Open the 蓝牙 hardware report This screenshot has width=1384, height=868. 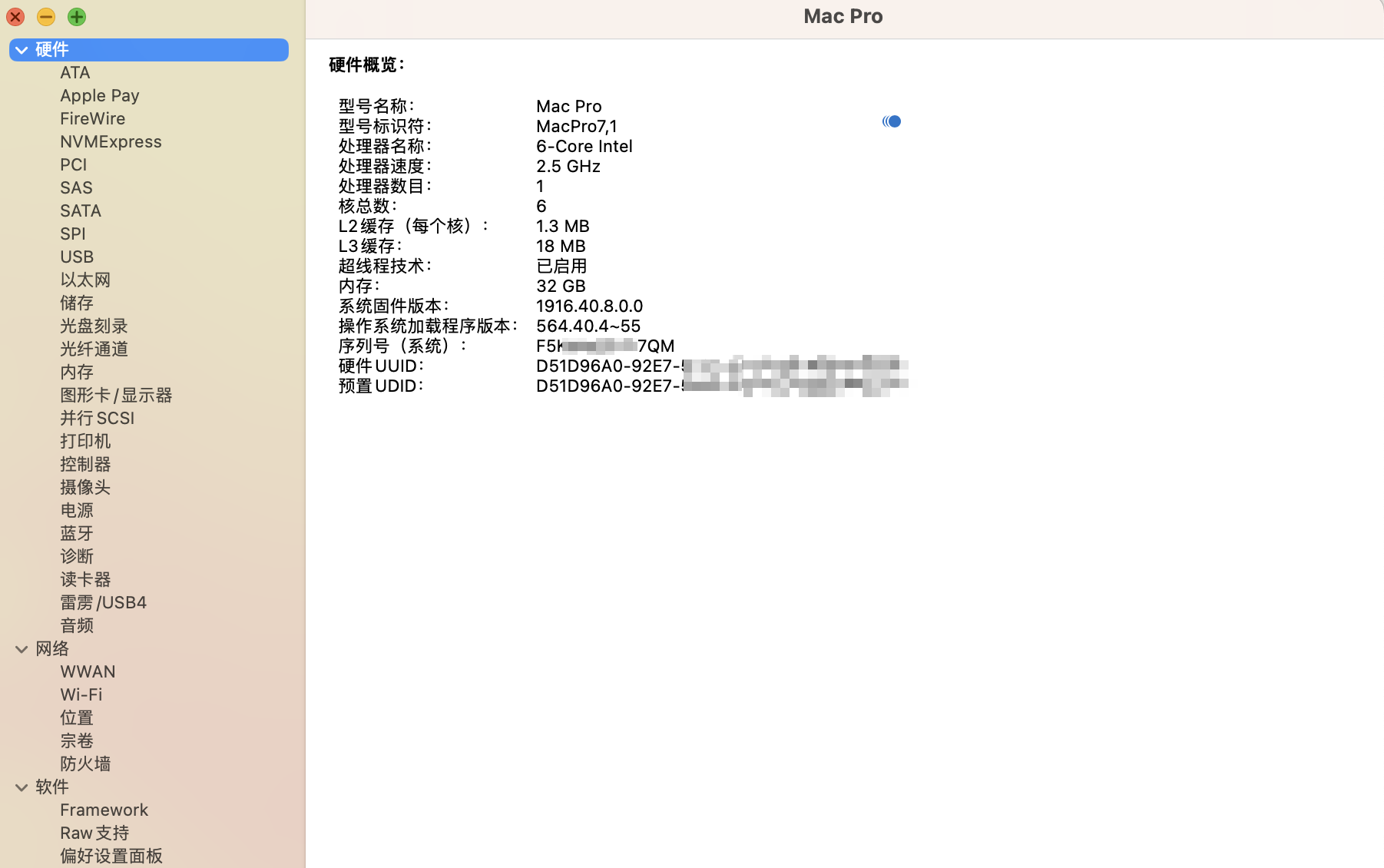pyautogui.click(x=76, y=533)
